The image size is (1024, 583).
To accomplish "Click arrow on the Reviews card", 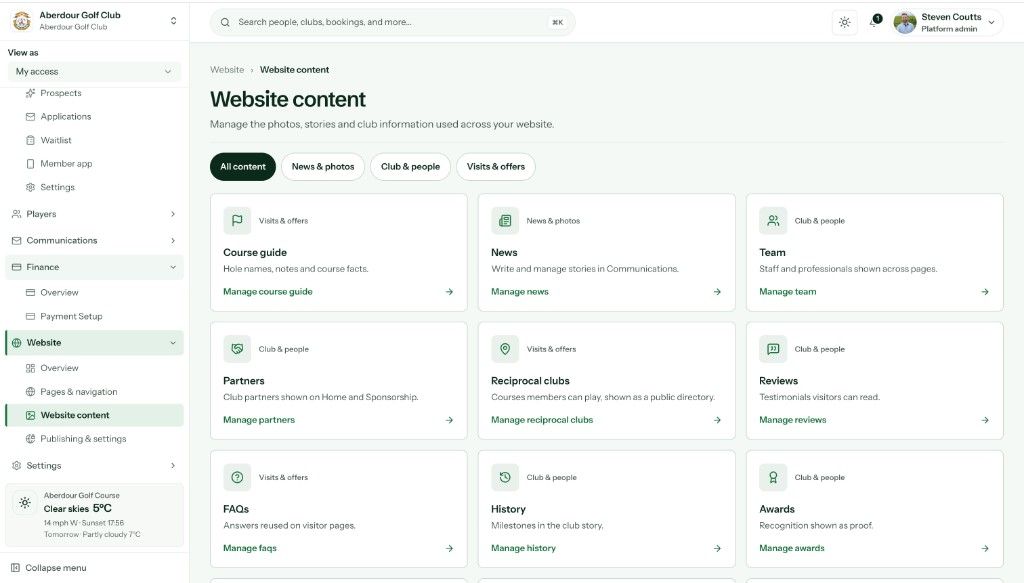I will coord(985,420).
